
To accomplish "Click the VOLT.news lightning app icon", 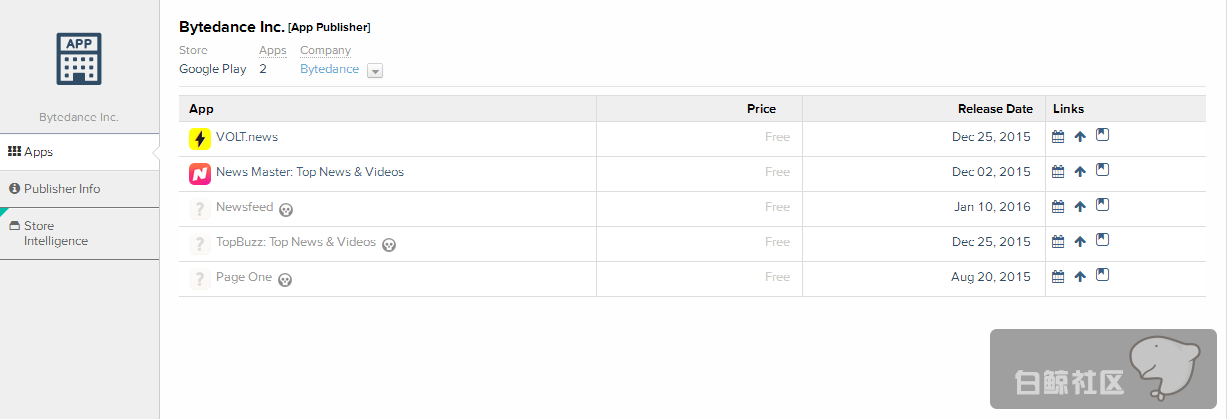I will [200, 139].
